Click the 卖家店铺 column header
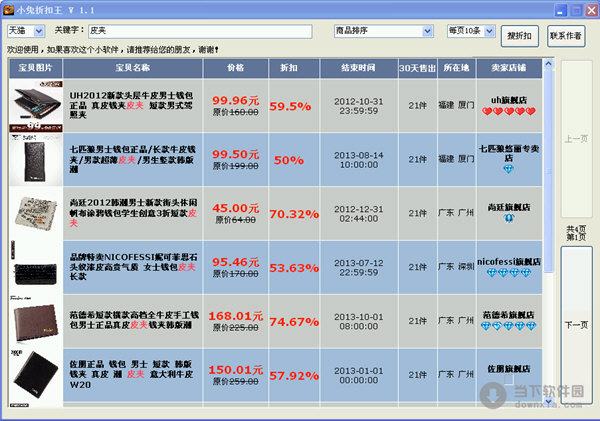 click(x=509, y=68)
